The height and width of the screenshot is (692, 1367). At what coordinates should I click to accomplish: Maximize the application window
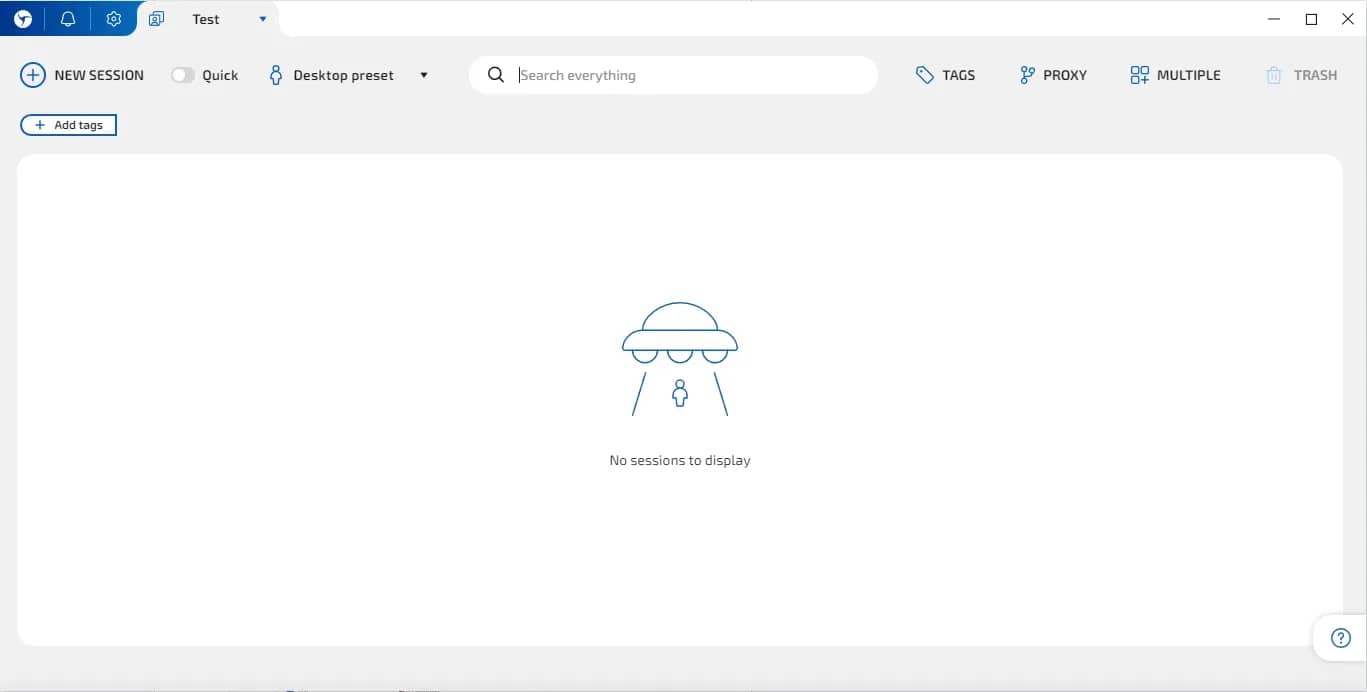pyautogui.click(x=1311, y=19)
